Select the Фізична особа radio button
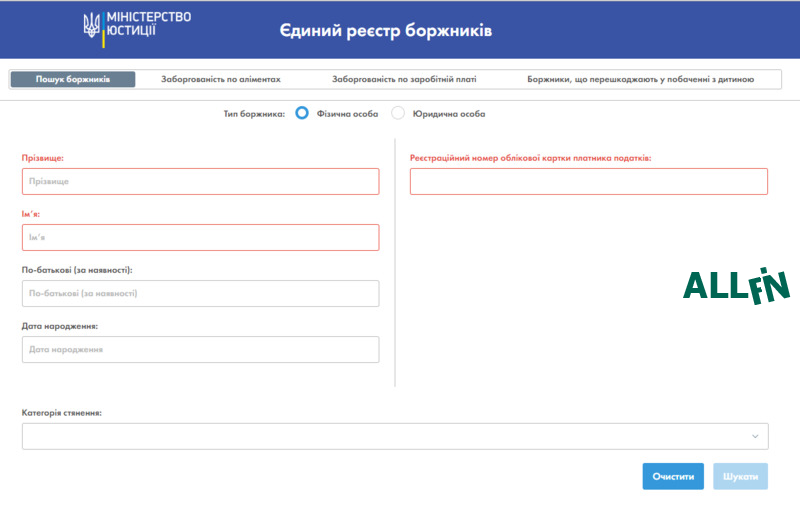The width and height of the screenshot is (800, 505). coord(302,113)
